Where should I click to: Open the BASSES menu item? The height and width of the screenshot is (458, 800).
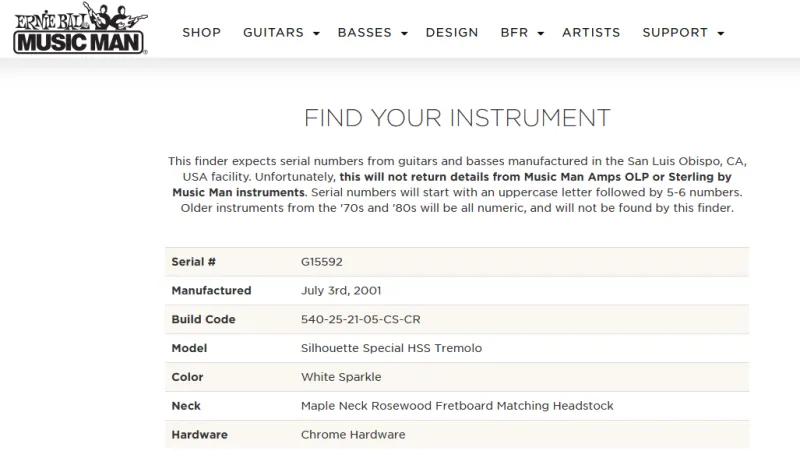point(365,33)
